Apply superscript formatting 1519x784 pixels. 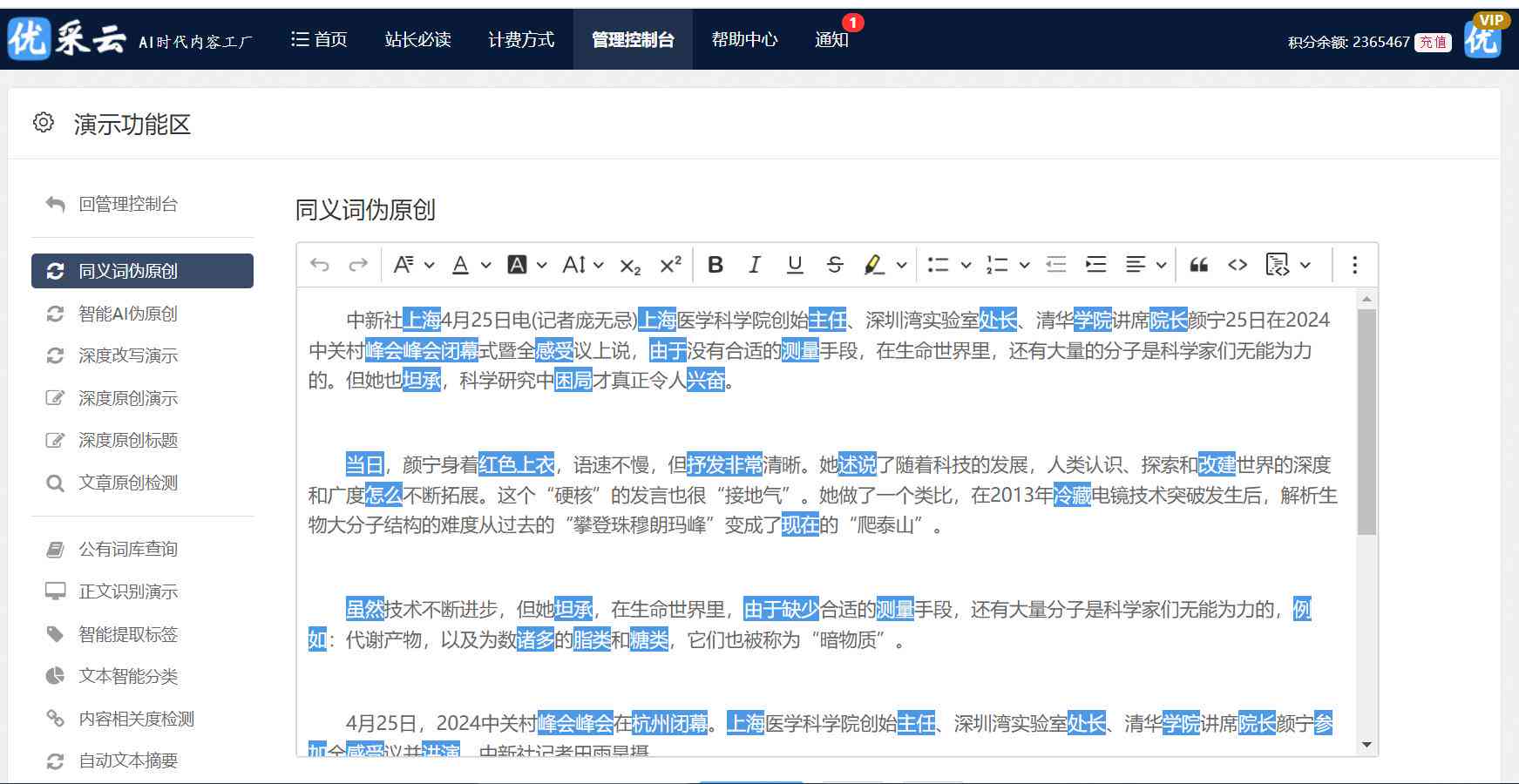pyautogui.click(x=670, y=265)
